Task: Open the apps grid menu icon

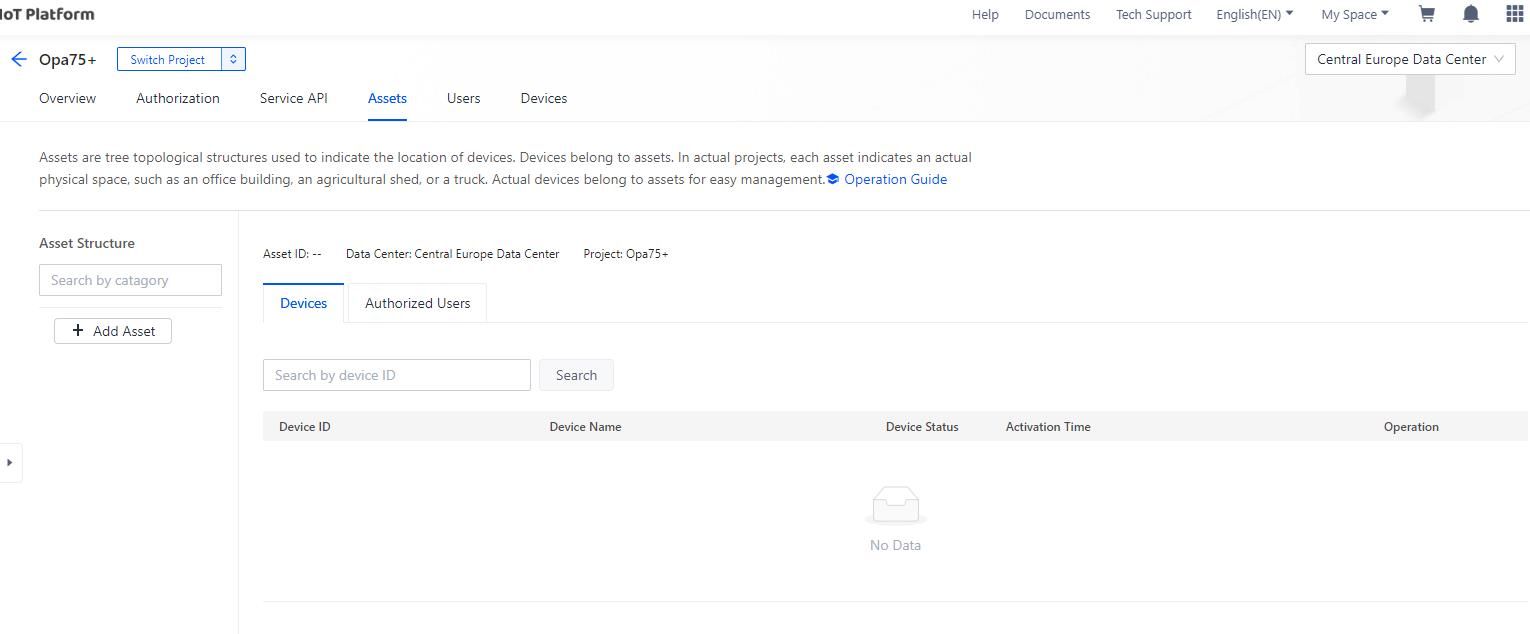Action: click(1514, 14)
